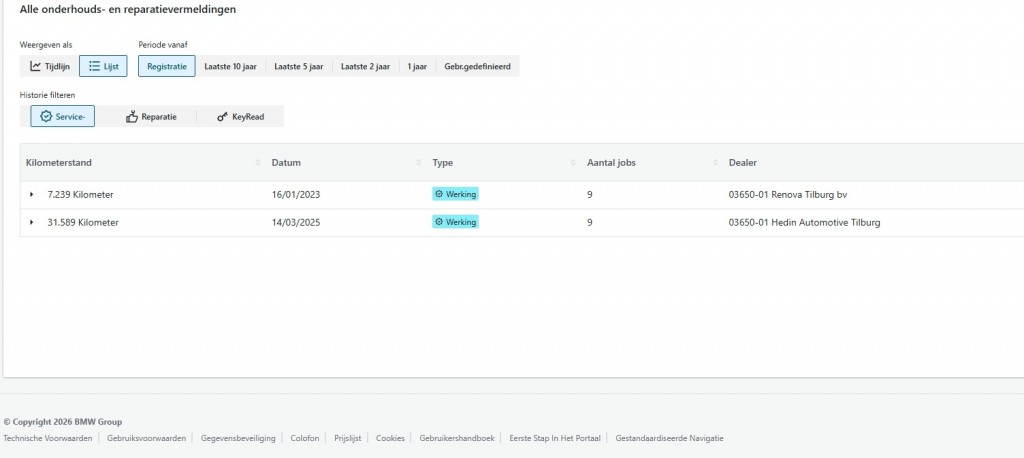Open the Gebruikersvoorwaarden footer link
Image resolution: width=1024 pixels, height=458 pixels.
(x=146, y=438)
